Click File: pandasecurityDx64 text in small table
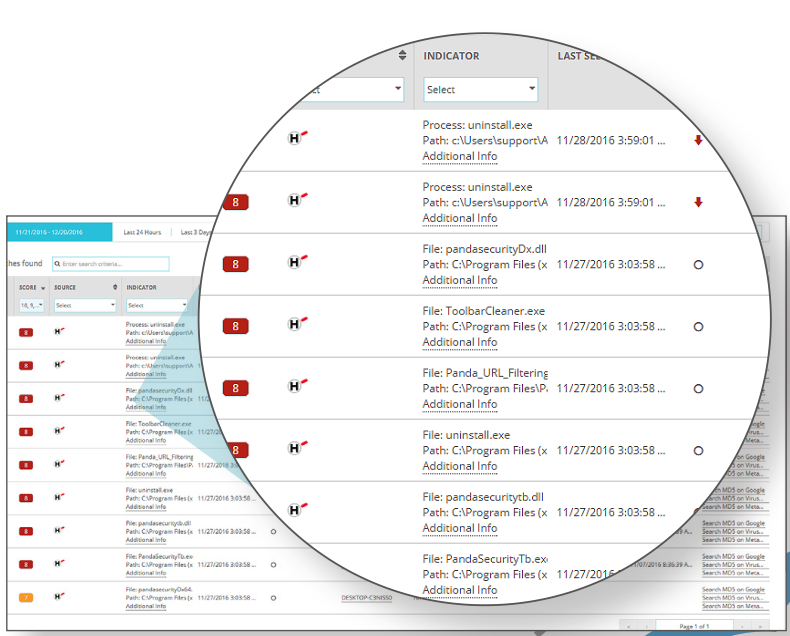This screenshot has width=790, height=636. [x=159, y=589]
